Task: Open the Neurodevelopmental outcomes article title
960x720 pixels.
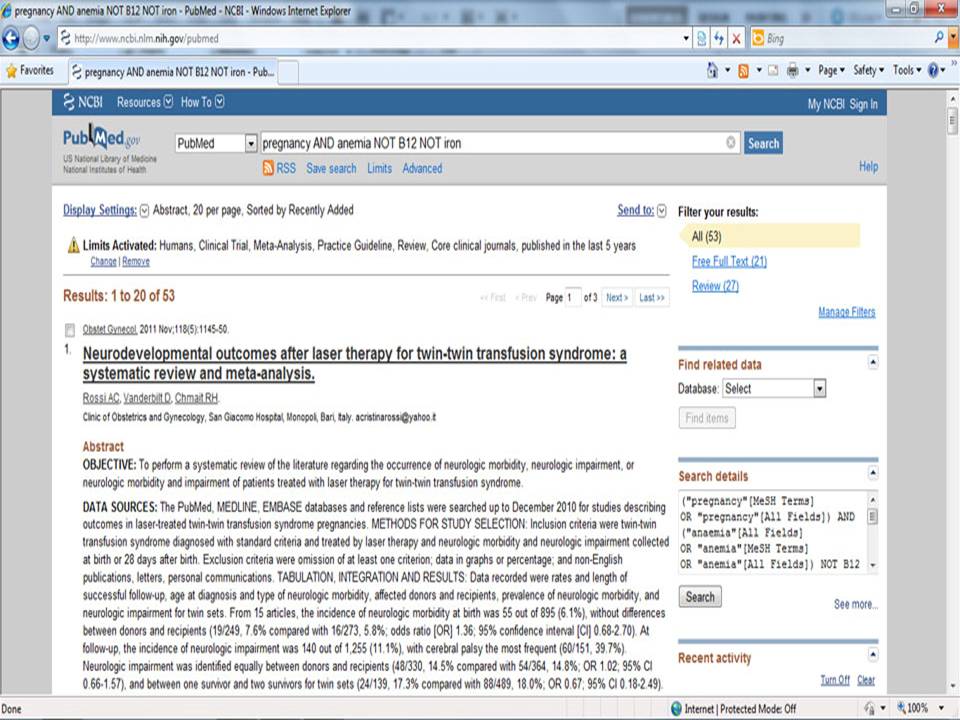Action: tap(354, 363)
